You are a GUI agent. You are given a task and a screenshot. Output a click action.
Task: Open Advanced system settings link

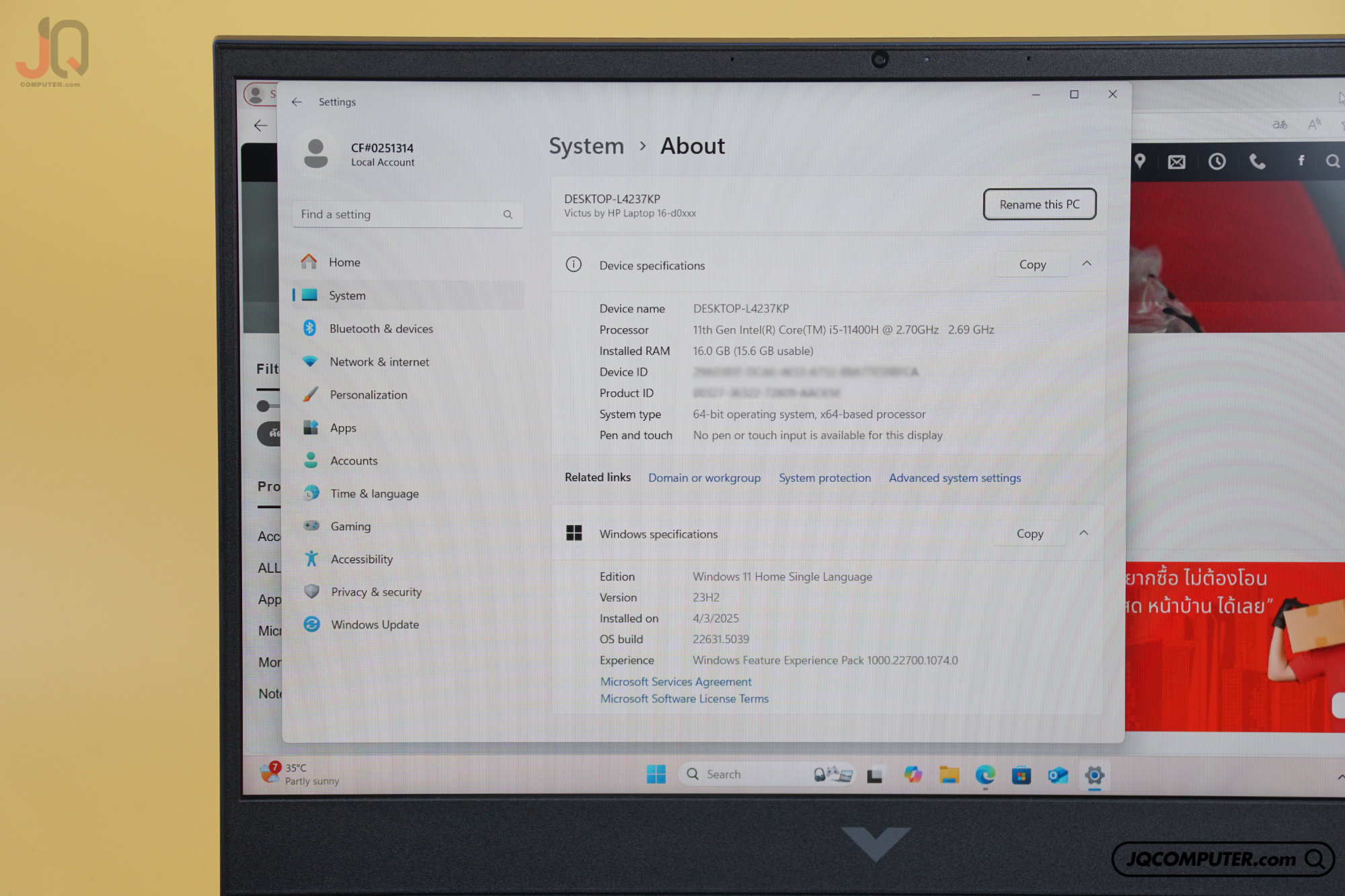tap(955, 478)
